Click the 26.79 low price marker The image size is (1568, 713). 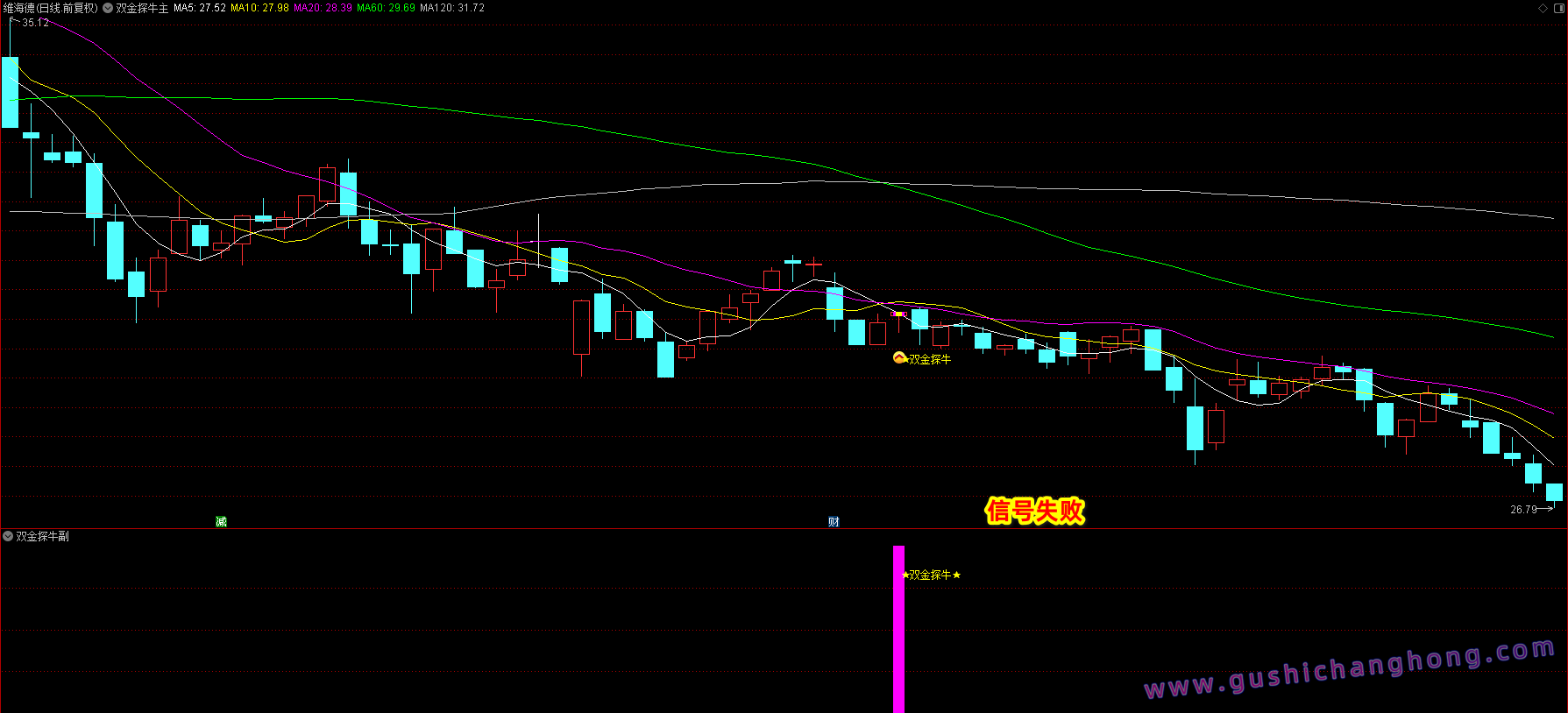click(1523, 509)
